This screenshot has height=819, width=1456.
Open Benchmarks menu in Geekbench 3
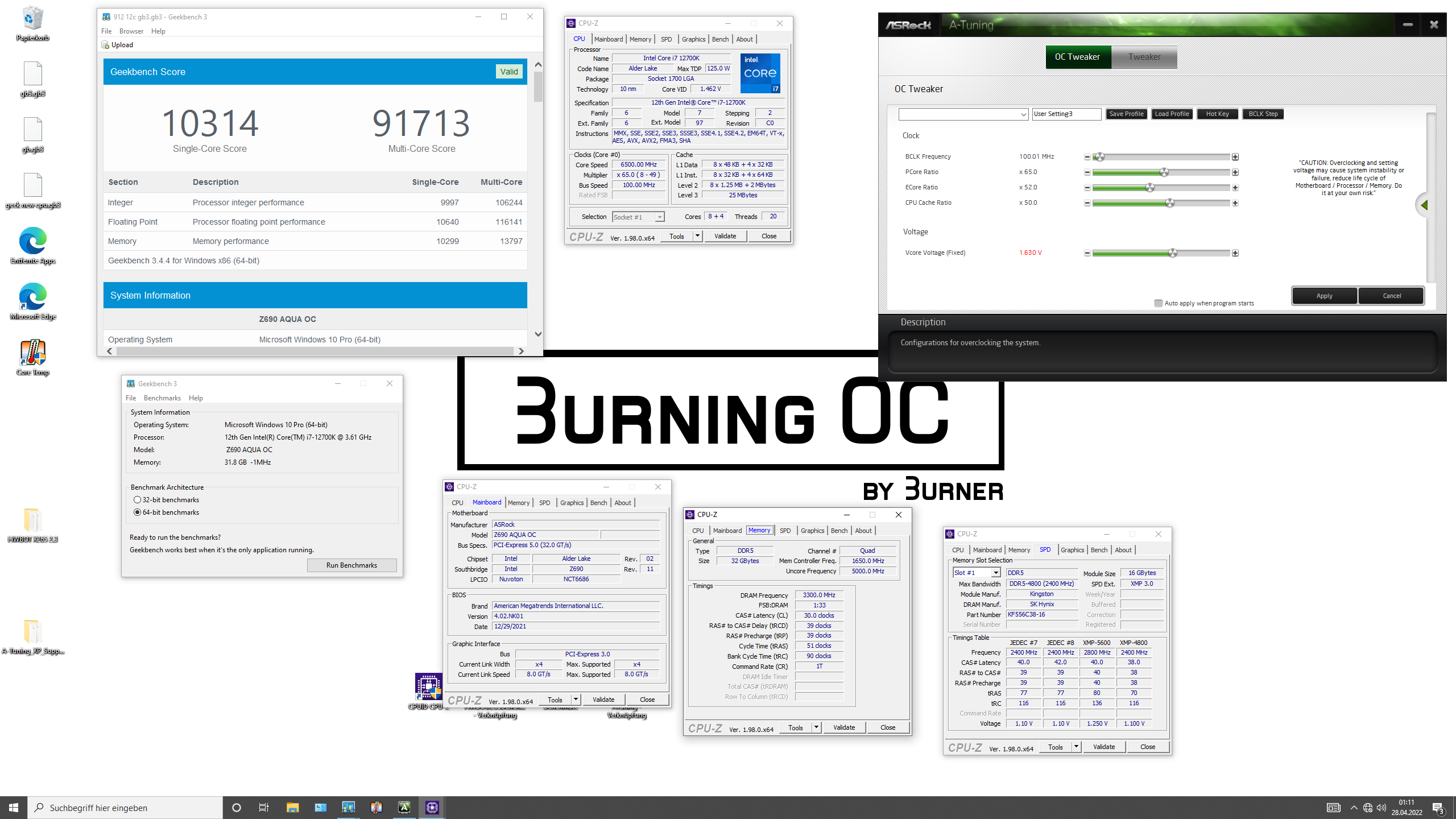tap(162, 398)
